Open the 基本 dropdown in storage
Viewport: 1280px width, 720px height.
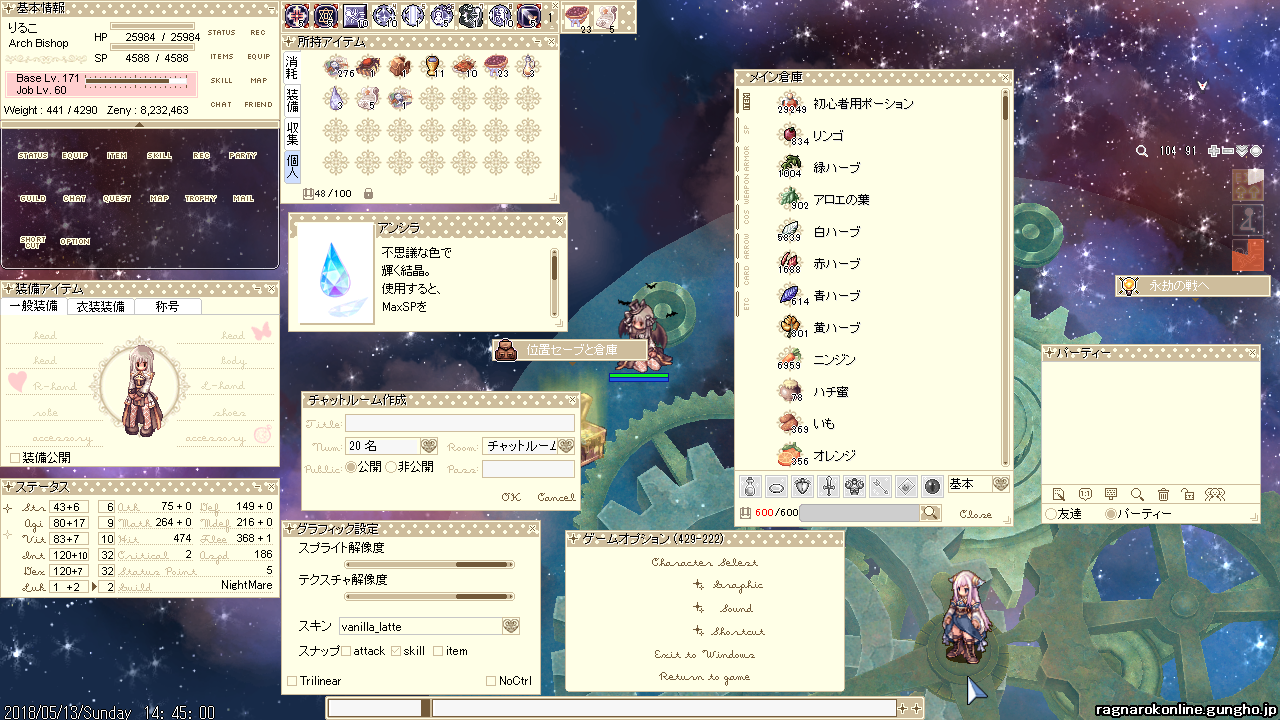[x=1000, y=484]
